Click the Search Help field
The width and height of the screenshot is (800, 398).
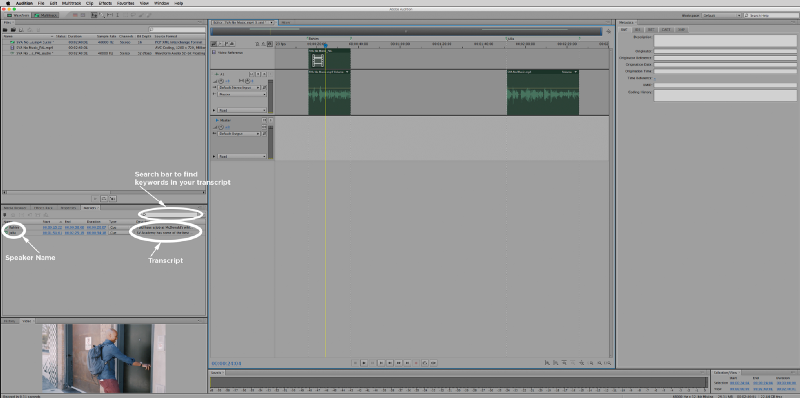[x=771, y=15]
